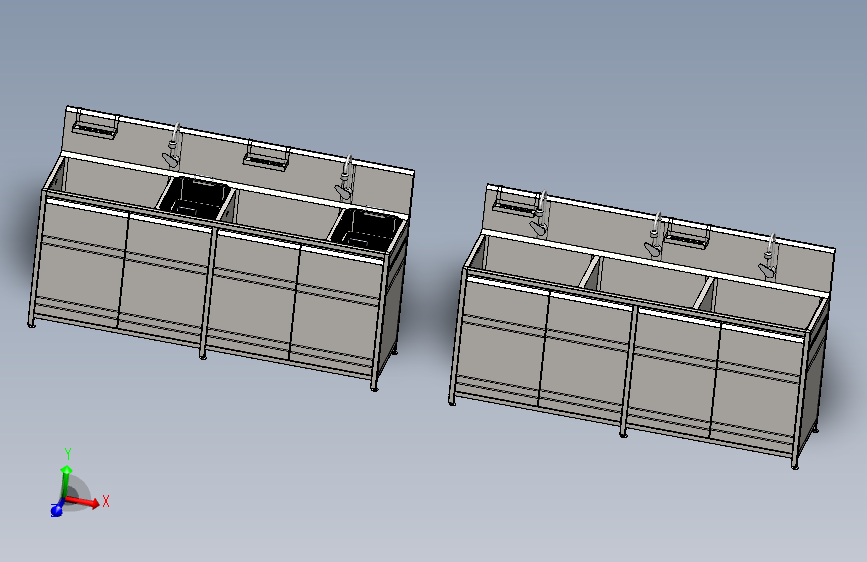This screenshot has width=867, height=562.
Task: Select the corner wall tray on the left unit backsplash
Action: (x=96, y=123)
